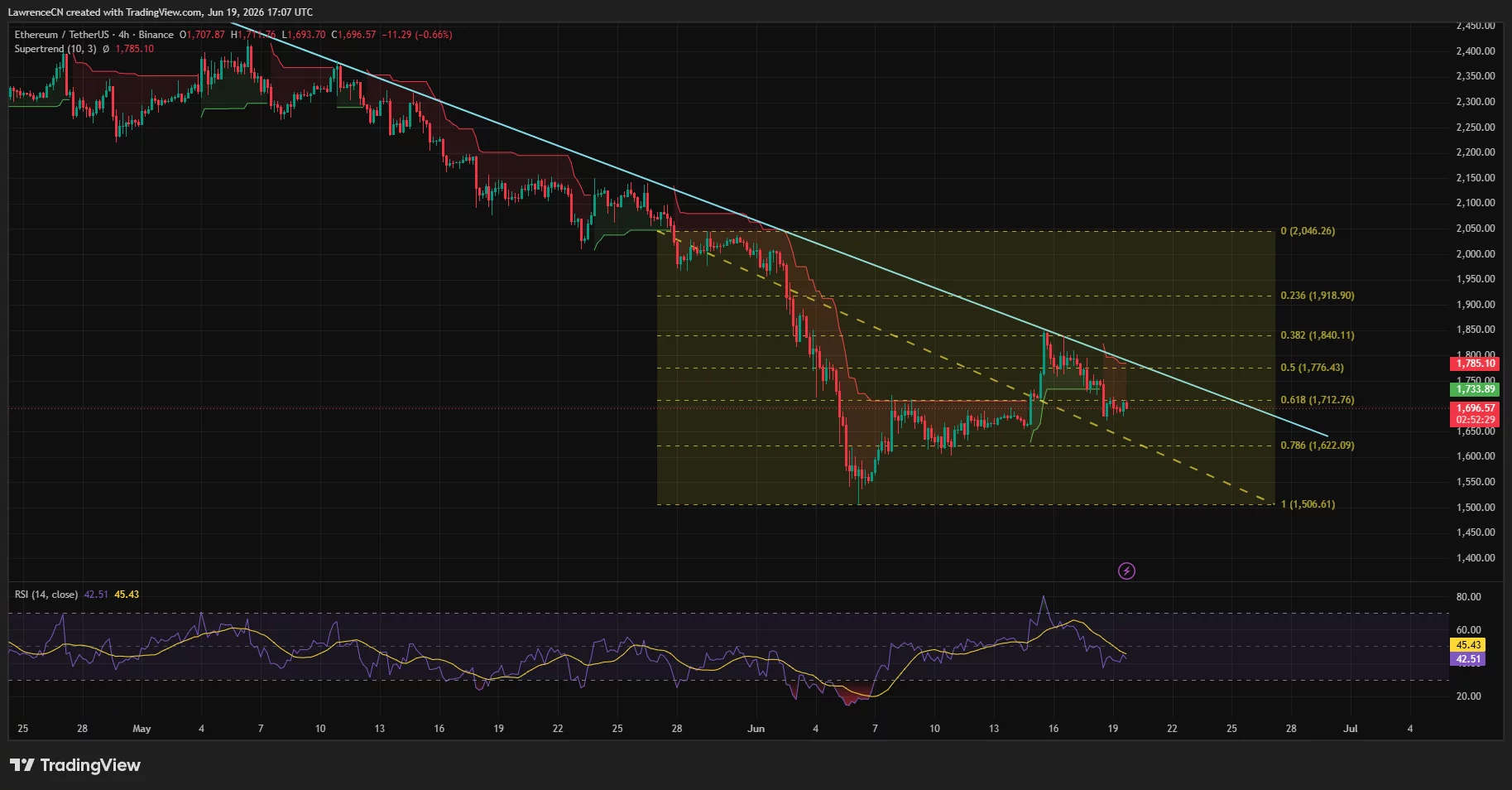1512x790 pixels.
Task: Click the 80.00 RSI scale label
Action: click(x=1468, y=597)
